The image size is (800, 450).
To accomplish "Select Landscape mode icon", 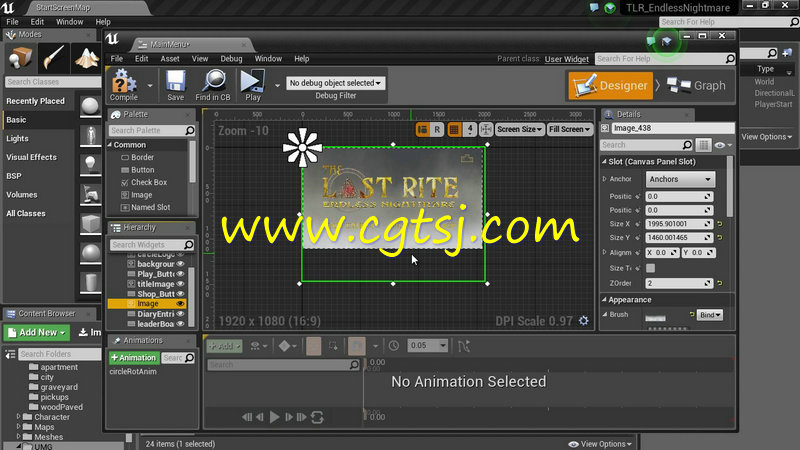I will [x=86, y=58].
